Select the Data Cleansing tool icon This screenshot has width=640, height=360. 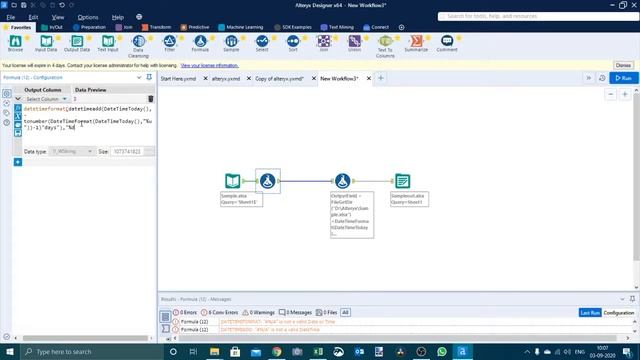coord(138,41)
